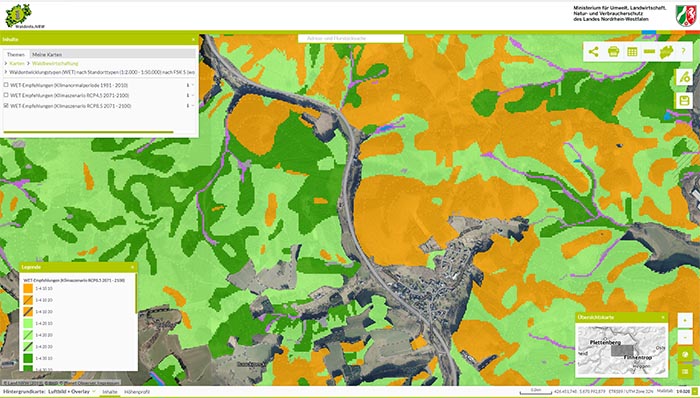The height and width of the screenshot is (398, 700).
Task: Open the Hintergrundkarte Luftbild + Overlay dropdown
Action: [x=71, y=392]
